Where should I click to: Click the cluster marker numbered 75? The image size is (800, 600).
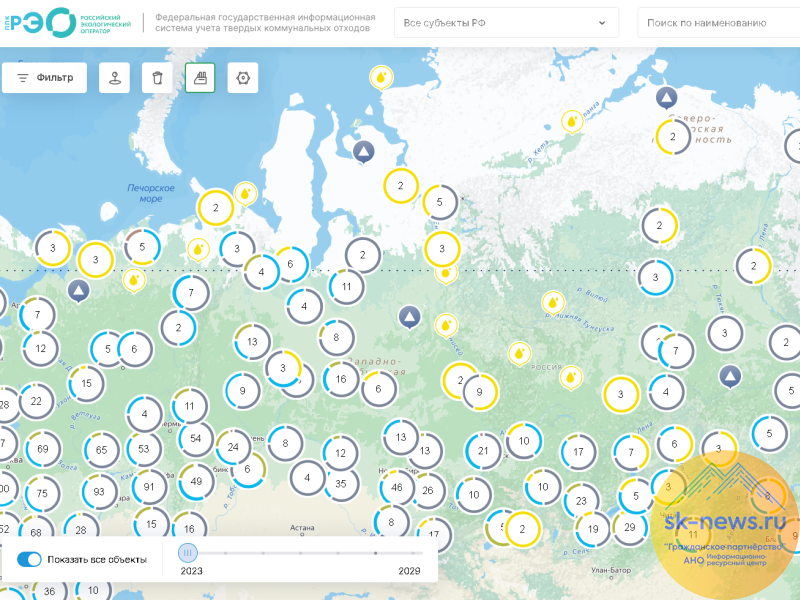click(42, 494)
